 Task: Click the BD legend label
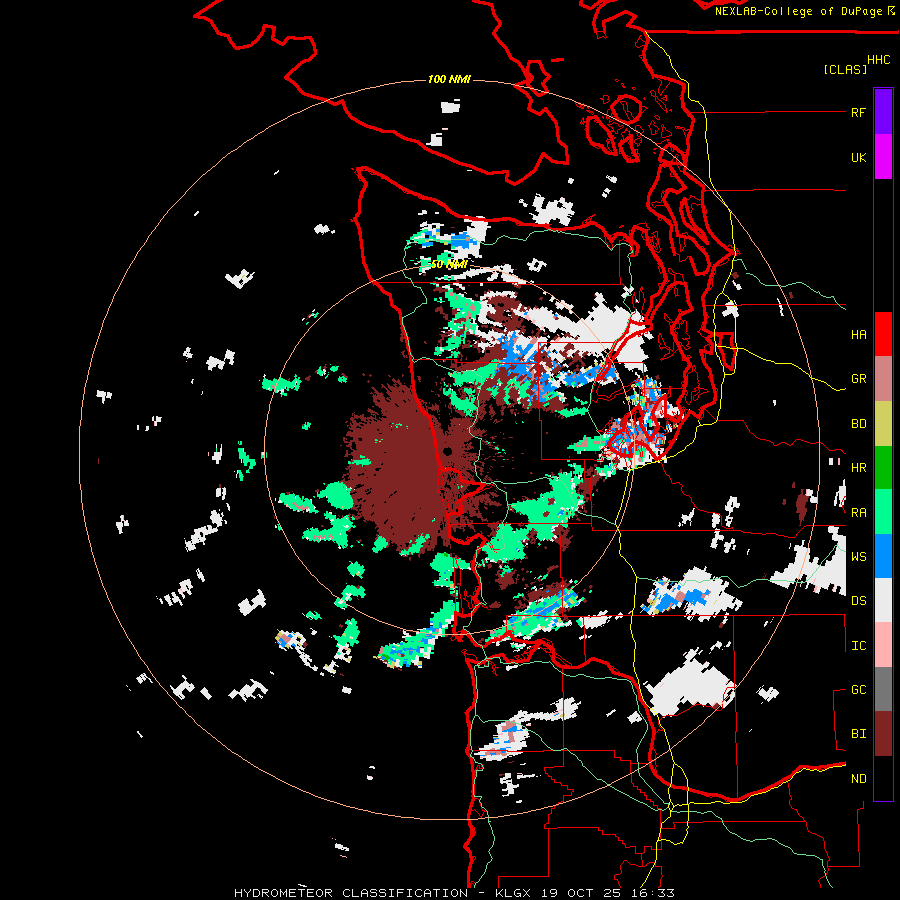click(x=858, y=424)
